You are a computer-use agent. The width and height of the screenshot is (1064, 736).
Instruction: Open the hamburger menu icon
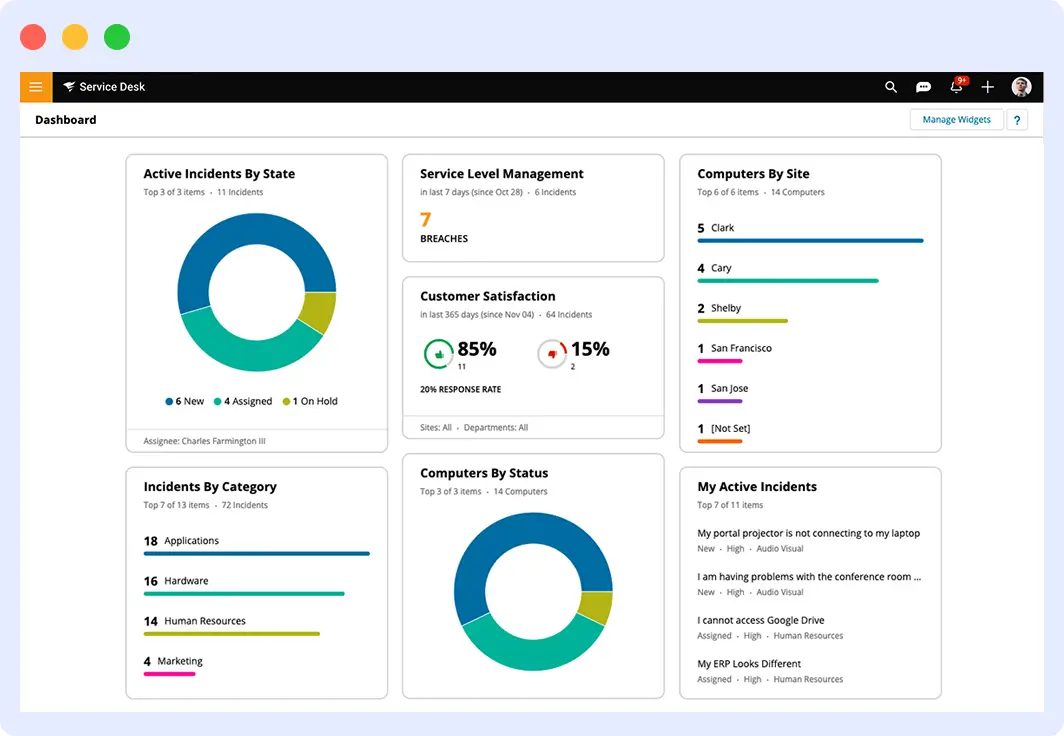click(35, 87)
